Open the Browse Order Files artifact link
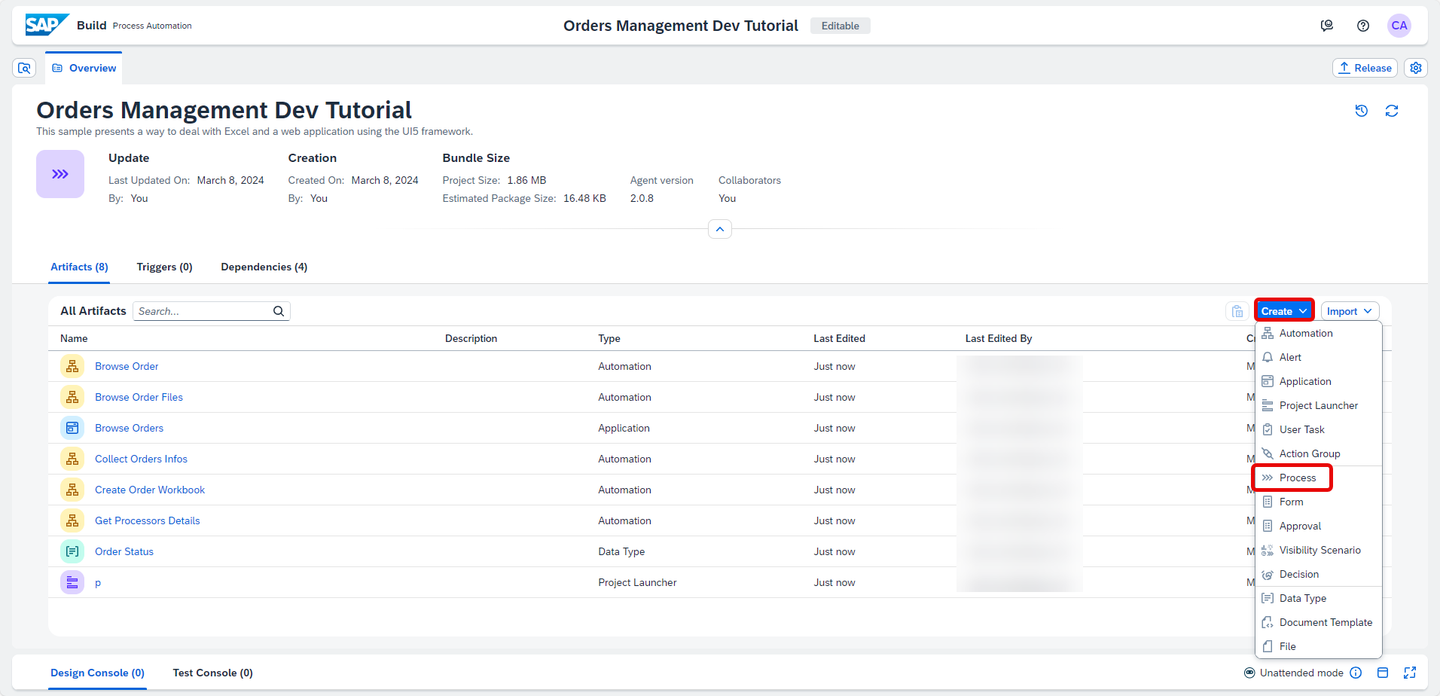The width and height of the screenshot is (1440, 696). (x=139, y=397)
